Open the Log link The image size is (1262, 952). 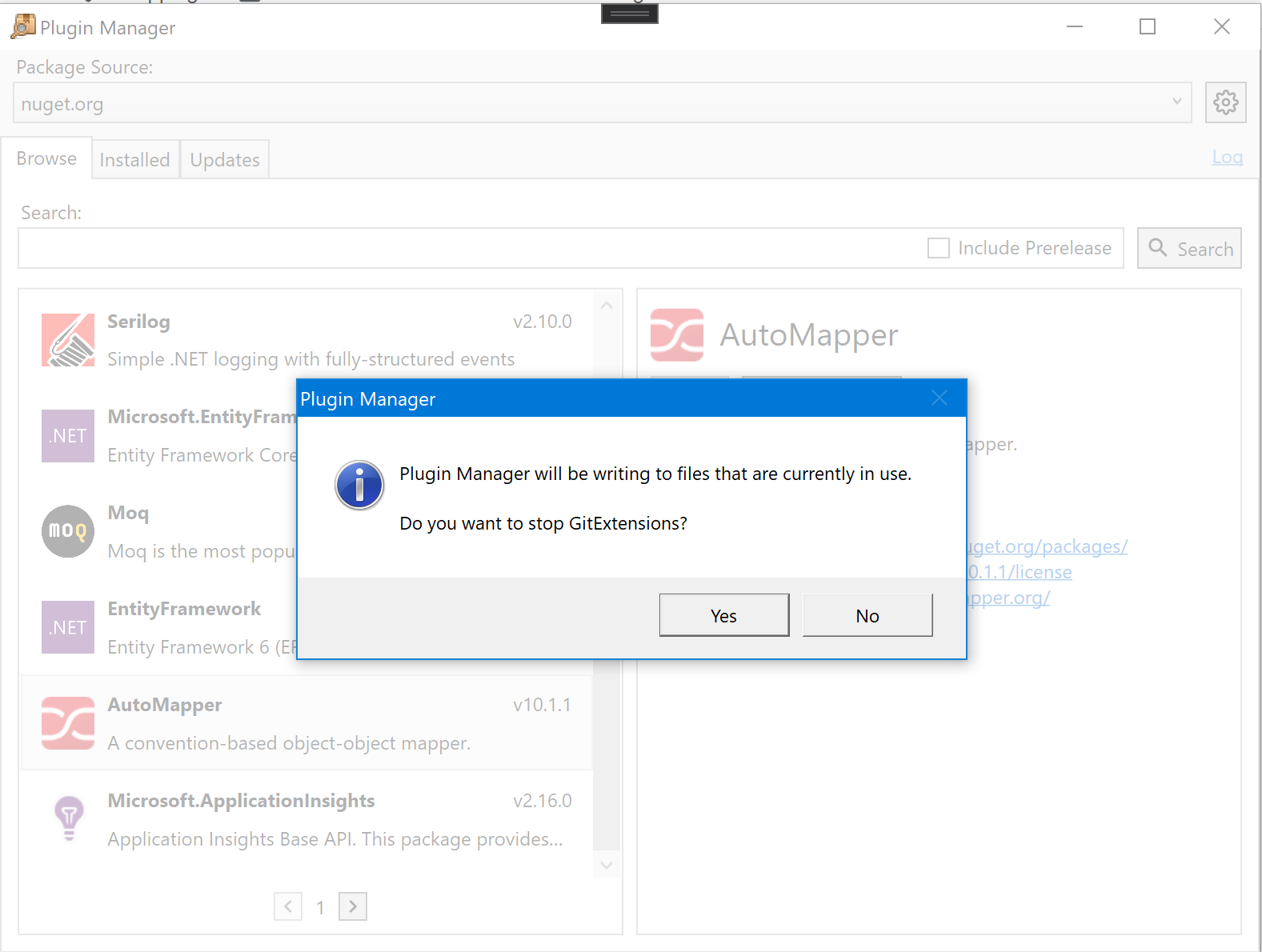1227,157
